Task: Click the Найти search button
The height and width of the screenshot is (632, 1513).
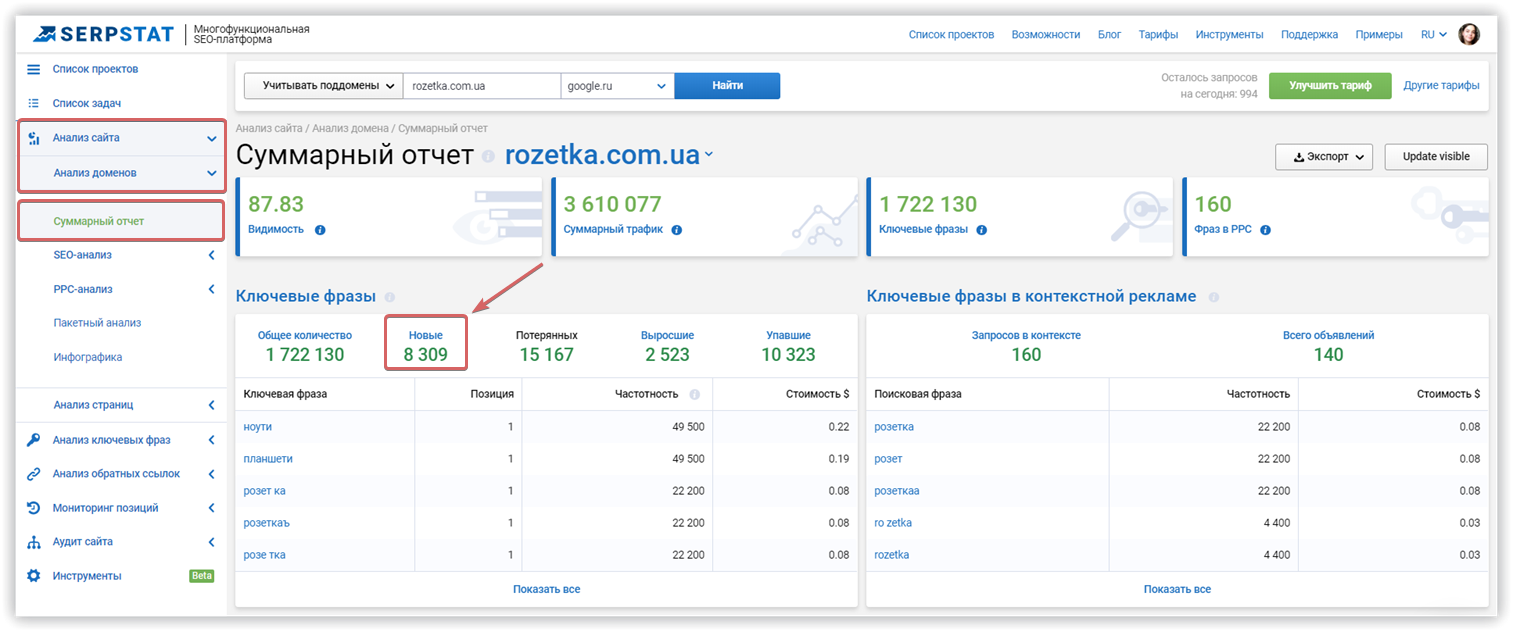Action: pos(727,86)
